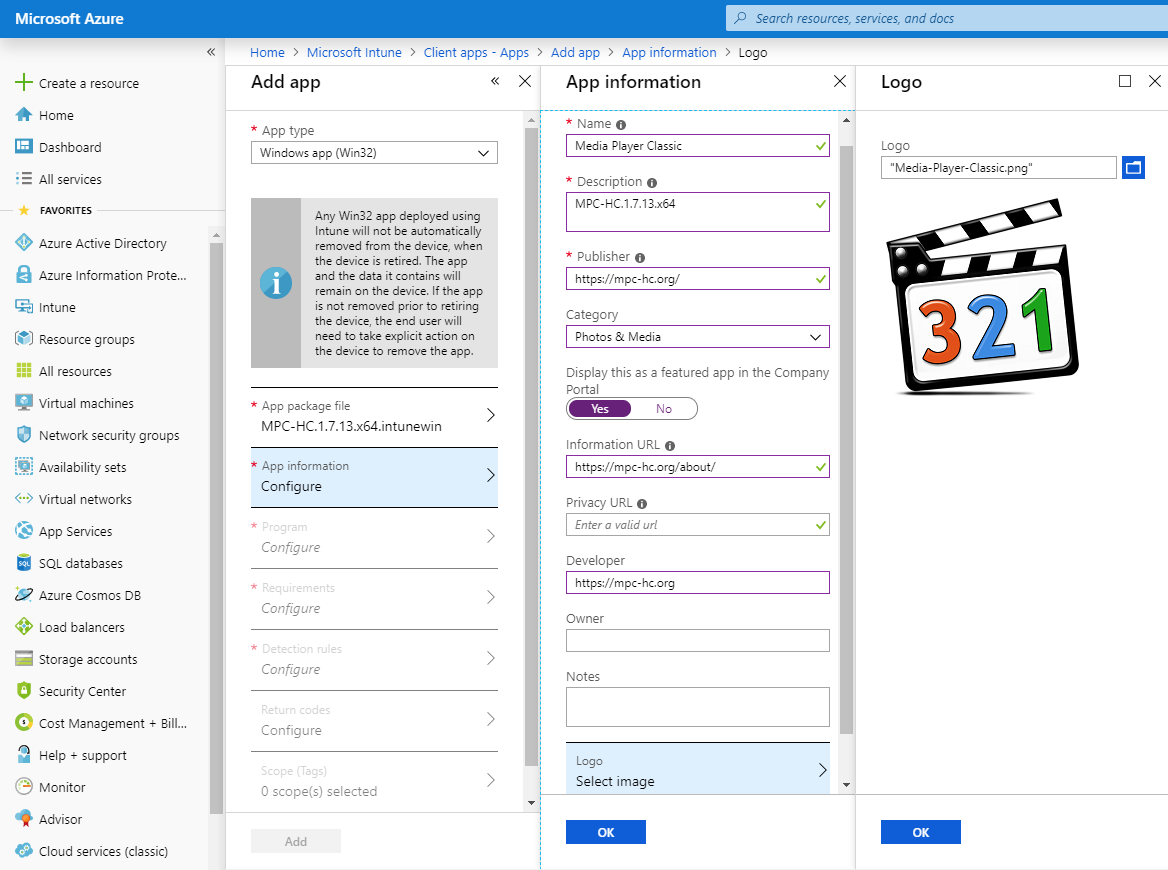Image resolution: width=1168 pixels, height=870 pixels.
Task: Expand Return codes Configure section
Action: click(x=374, y=721)
